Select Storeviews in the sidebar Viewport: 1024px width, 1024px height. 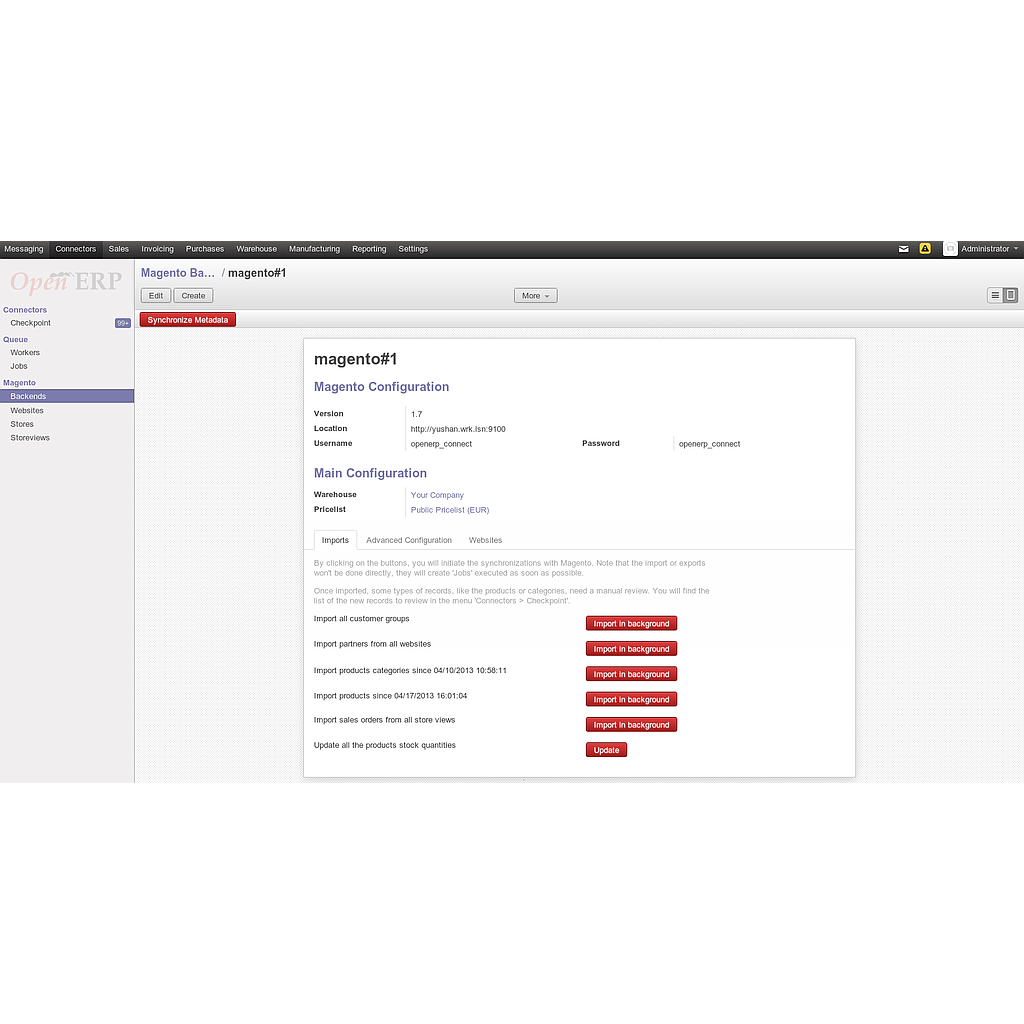(30, 437)
